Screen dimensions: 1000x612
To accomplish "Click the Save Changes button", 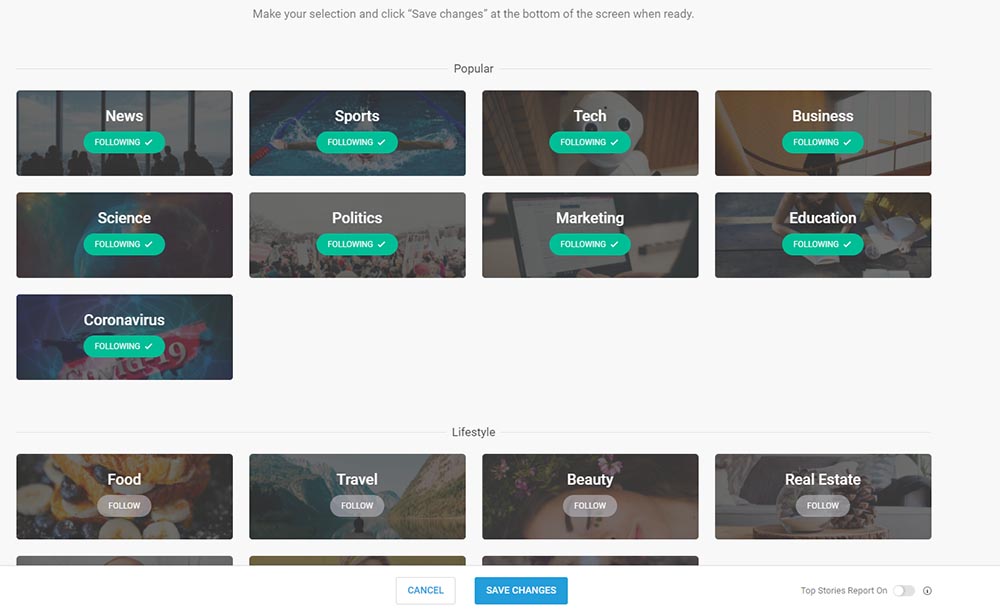I will 521,591.
